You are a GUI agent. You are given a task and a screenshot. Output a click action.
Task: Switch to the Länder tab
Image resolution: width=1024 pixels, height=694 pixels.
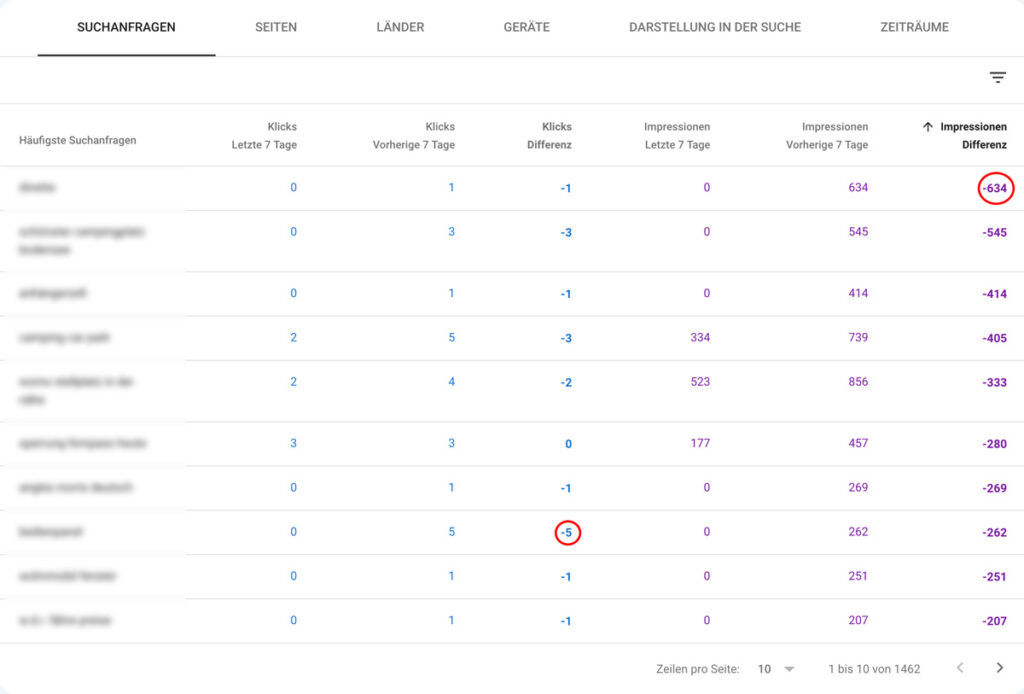(400, 27)
